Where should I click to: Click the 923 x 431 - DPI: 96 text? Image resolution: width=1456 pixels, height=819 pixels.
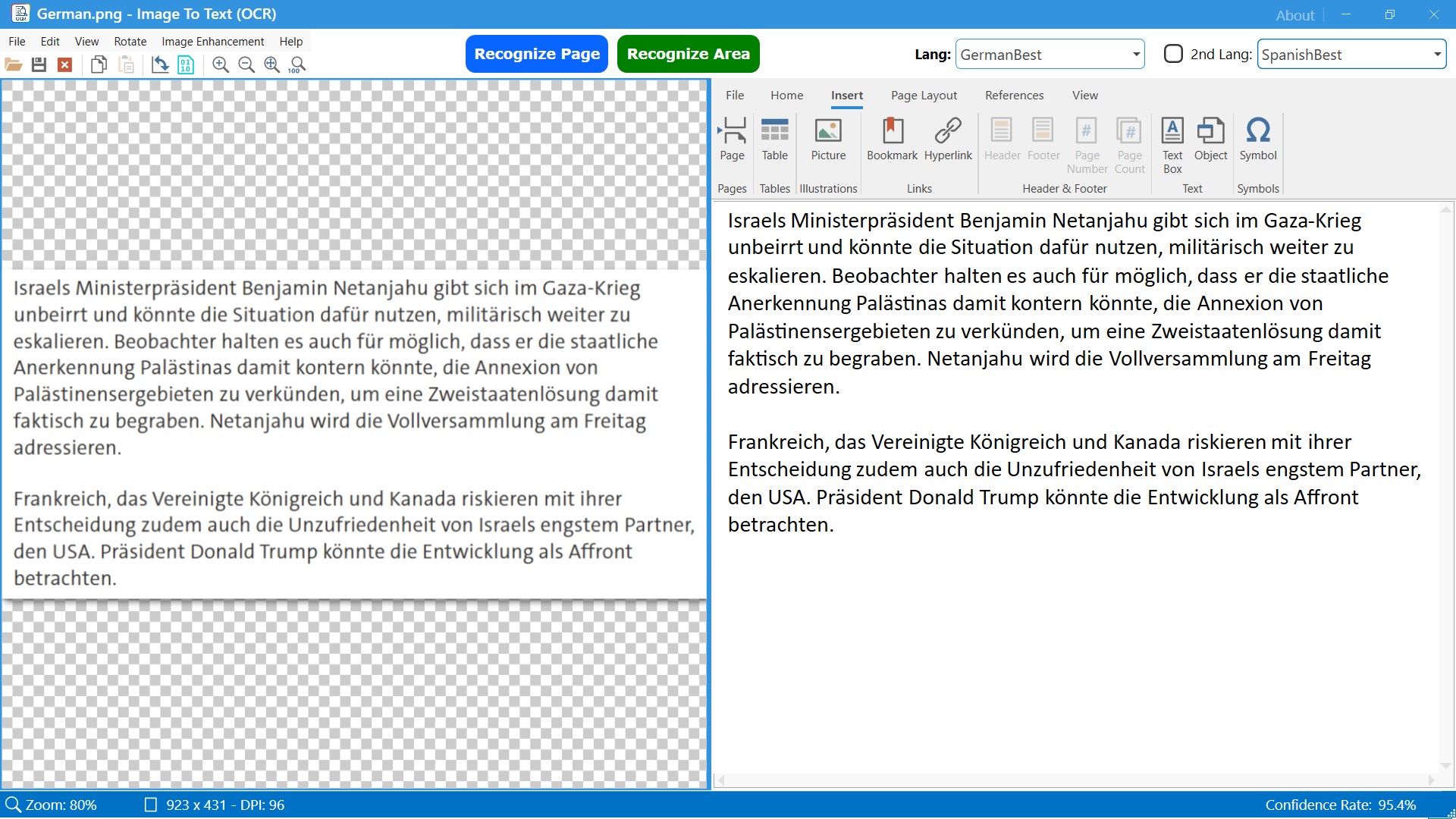225,805
